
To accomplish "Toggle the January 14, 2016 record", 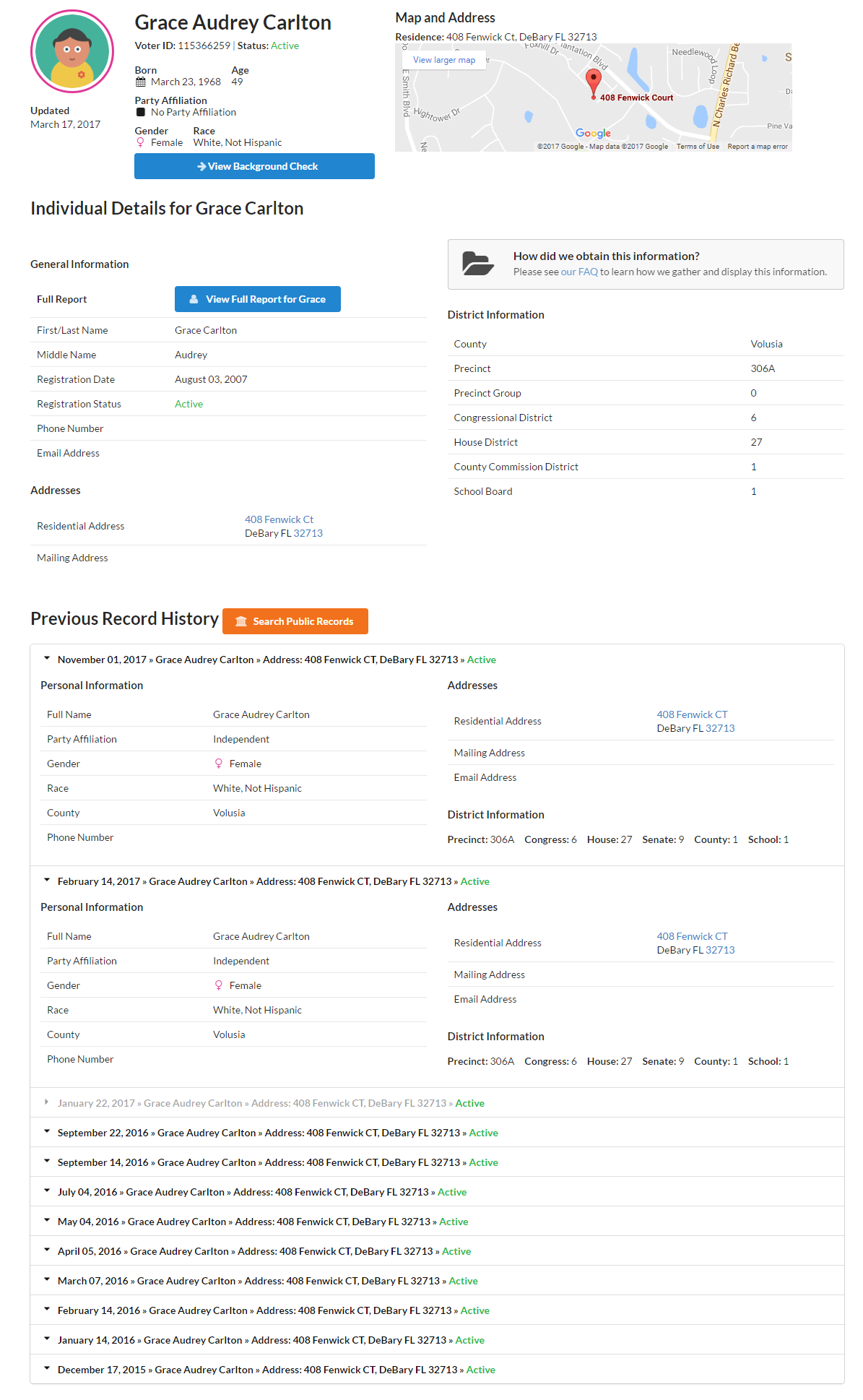I will [x=437, y=1340].
